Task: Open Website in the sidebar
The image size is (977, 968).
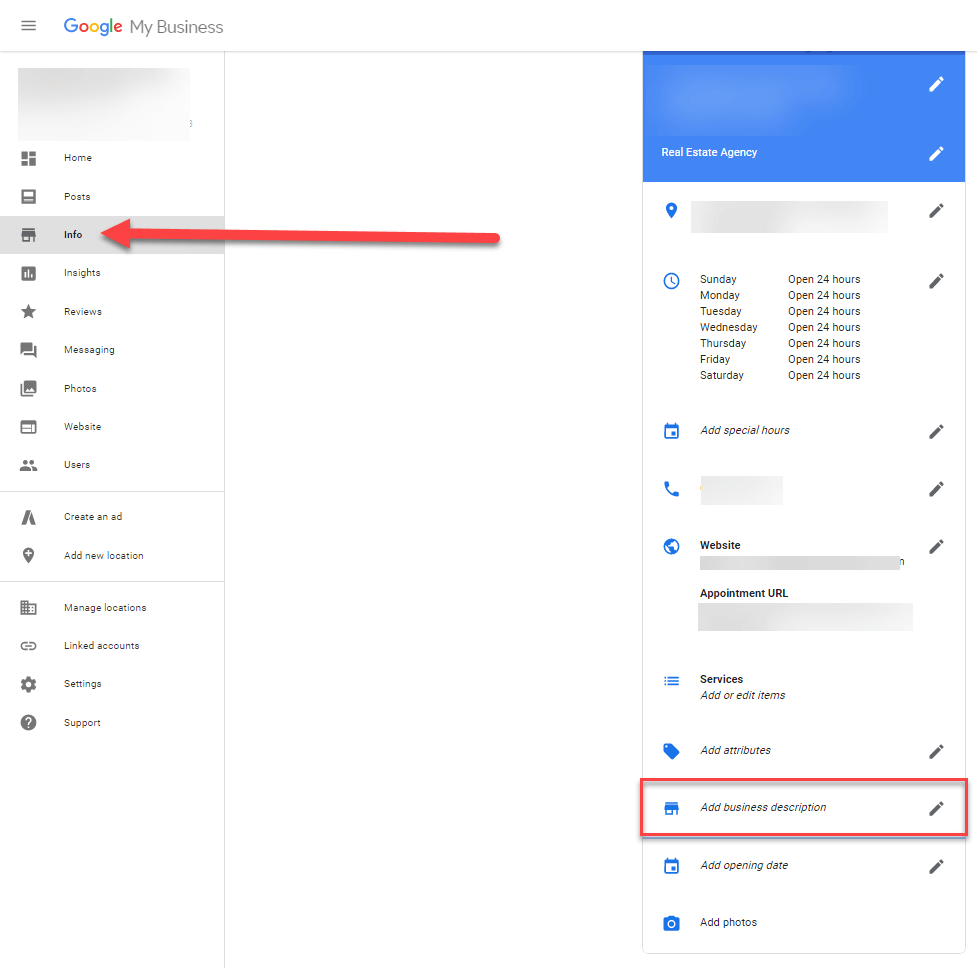Action: click(x=112, y=427)
